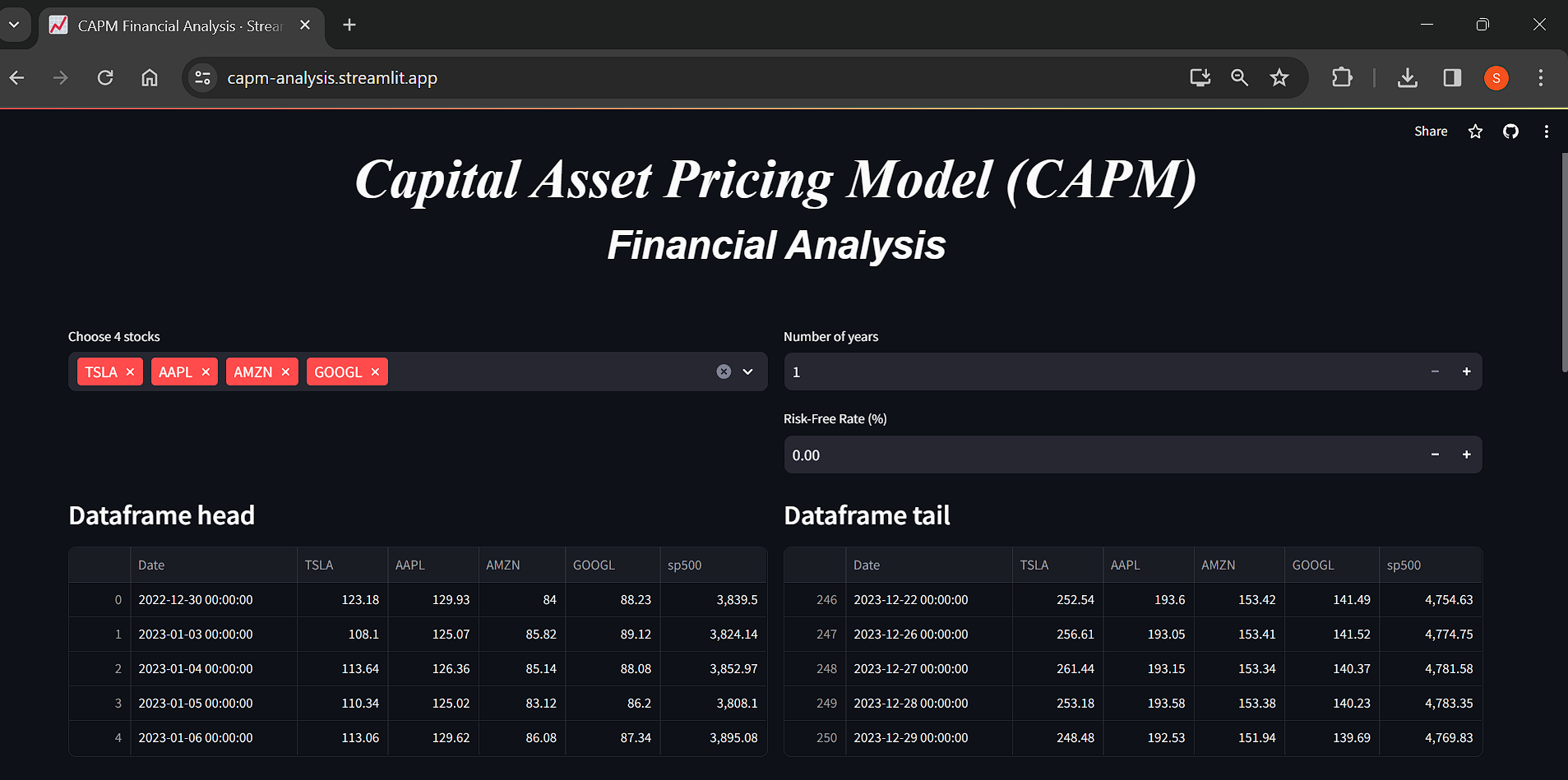This screenshot has width=1568, height=780.
Task: Remove the AAPL stock tag
Action: 206,372
